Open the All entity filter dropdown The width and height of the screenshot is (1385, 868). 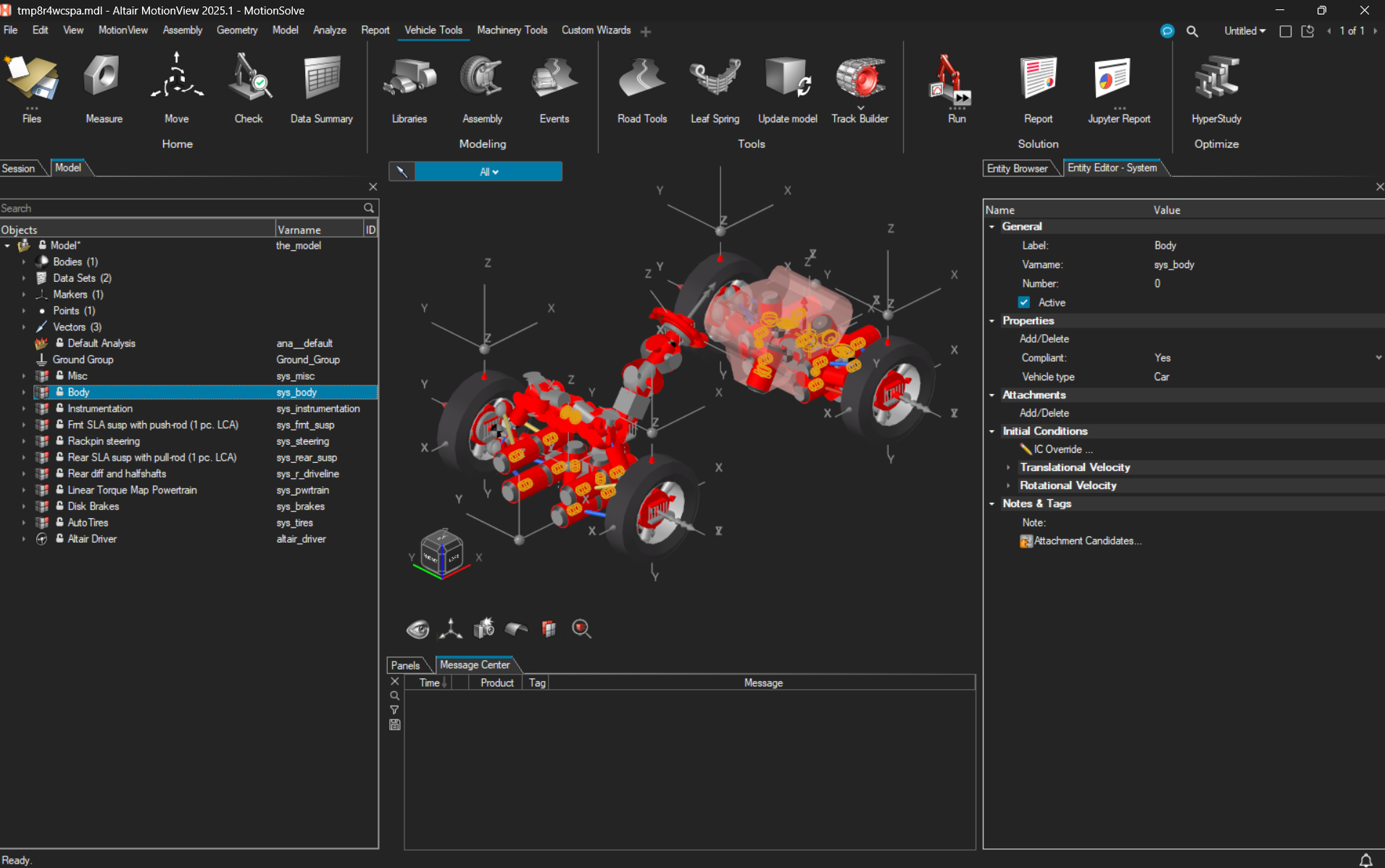click(x=489, y=172)
